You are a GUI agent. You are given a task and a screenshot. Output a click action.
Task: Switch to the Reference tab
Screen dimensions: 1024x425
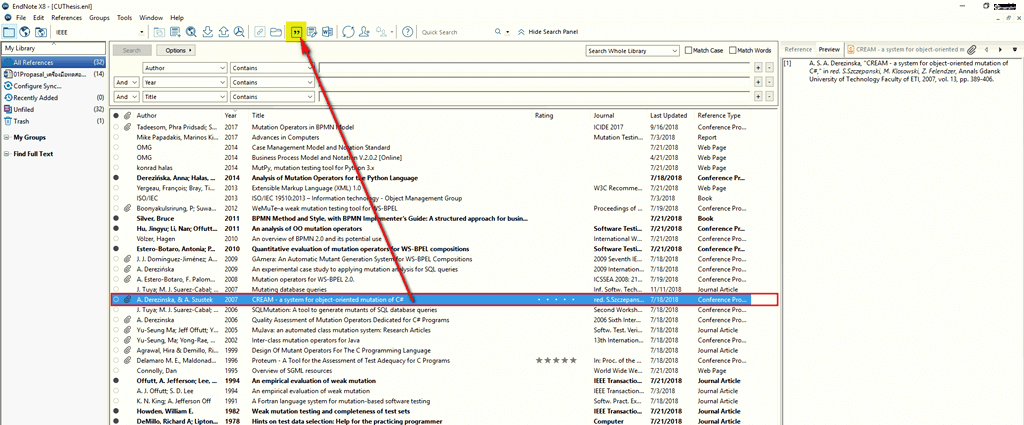[798, 50]
